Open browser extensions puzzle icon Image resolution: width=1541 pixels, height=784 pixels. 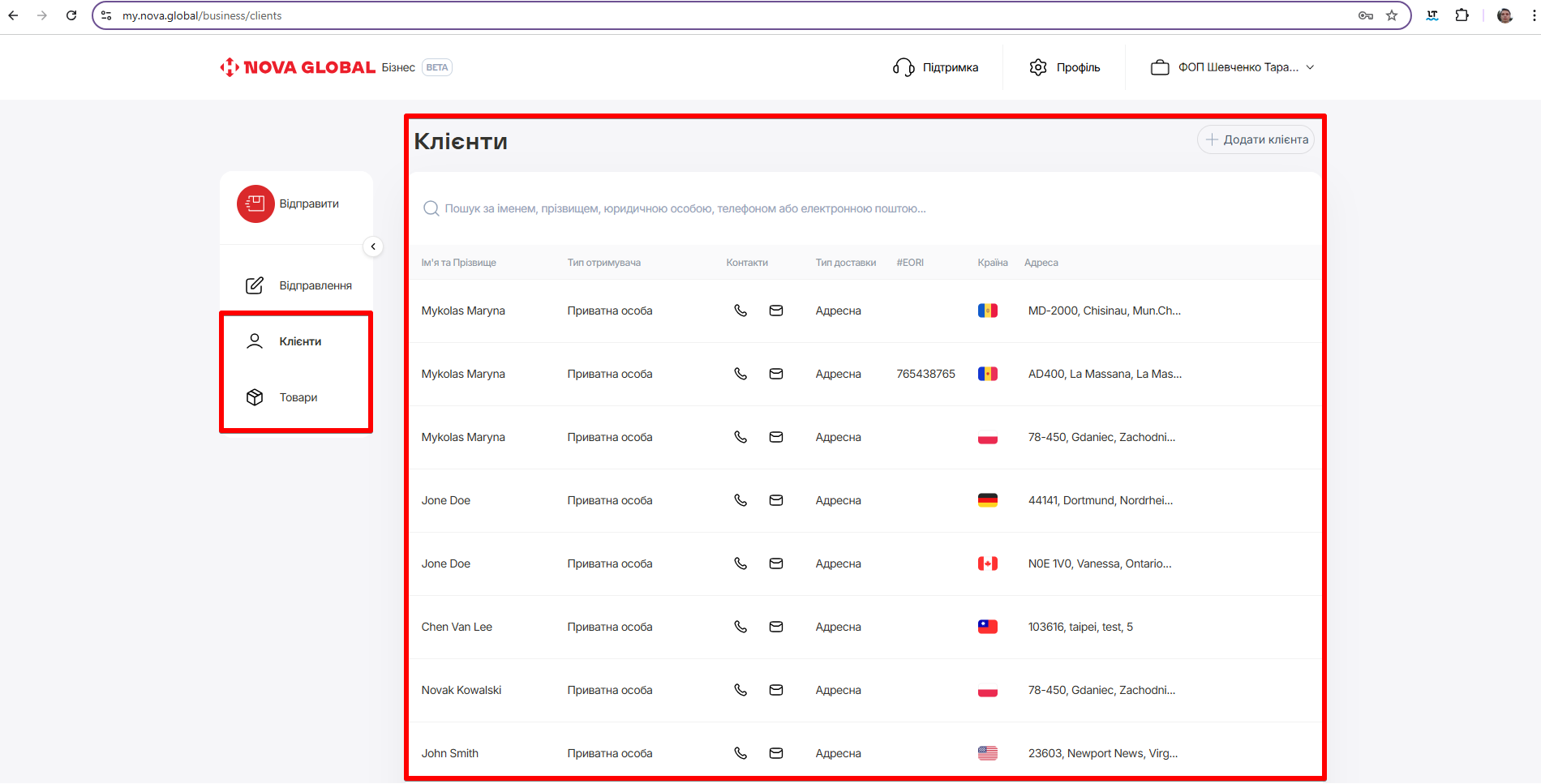[1462, 15]
